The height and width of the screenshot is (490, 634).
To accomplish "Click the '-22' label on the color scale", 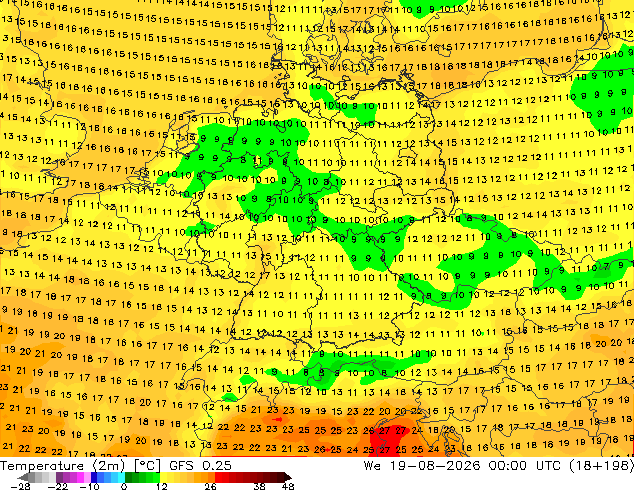I will (57, 486).
